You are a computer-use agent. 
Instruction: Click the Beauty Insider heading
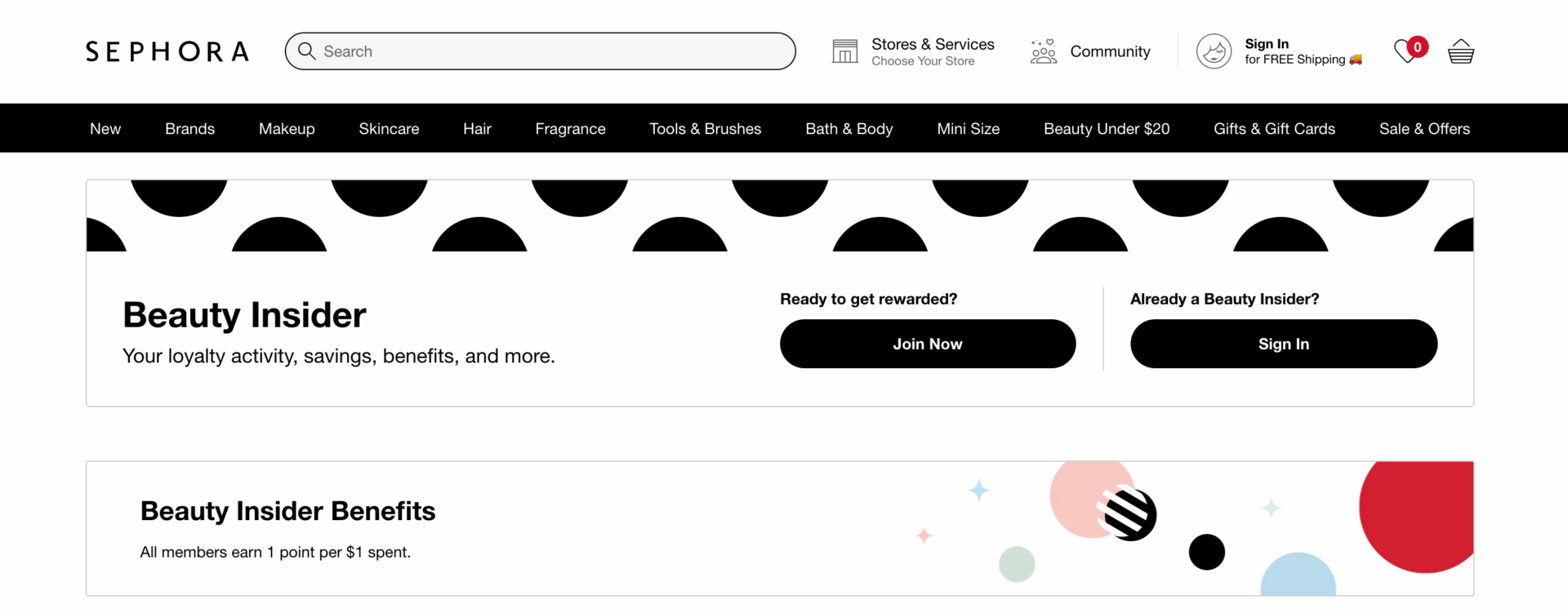[244, 315]
